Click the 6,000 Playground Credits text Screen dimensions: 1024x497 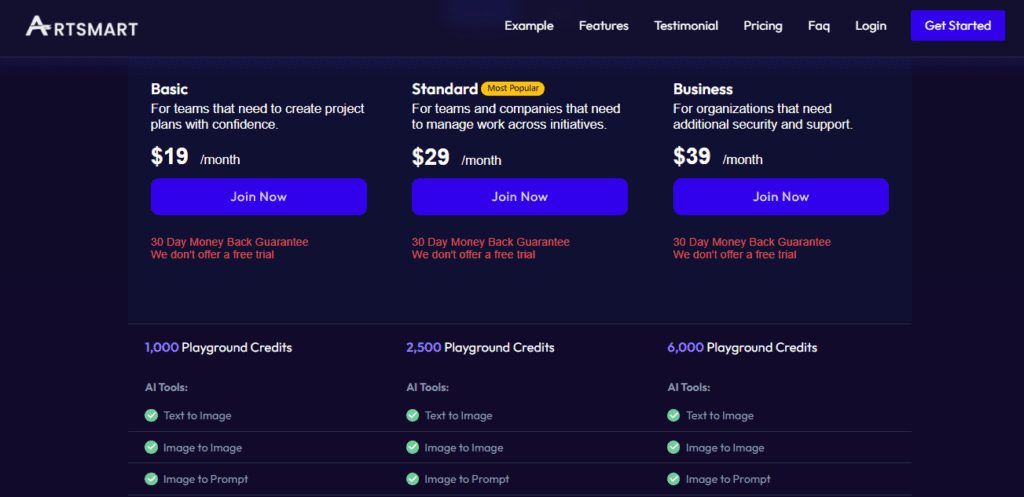point(742,348)
